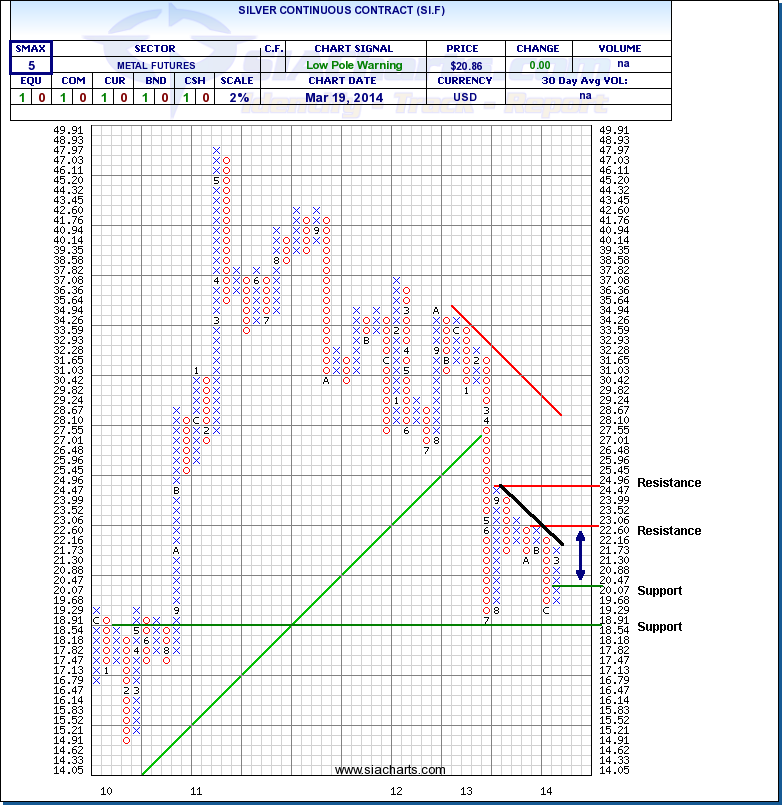The height and width of the screenshot is (807, 783).
Task: Click the www.siacharts.com watermark link
Action: (390, 769)
